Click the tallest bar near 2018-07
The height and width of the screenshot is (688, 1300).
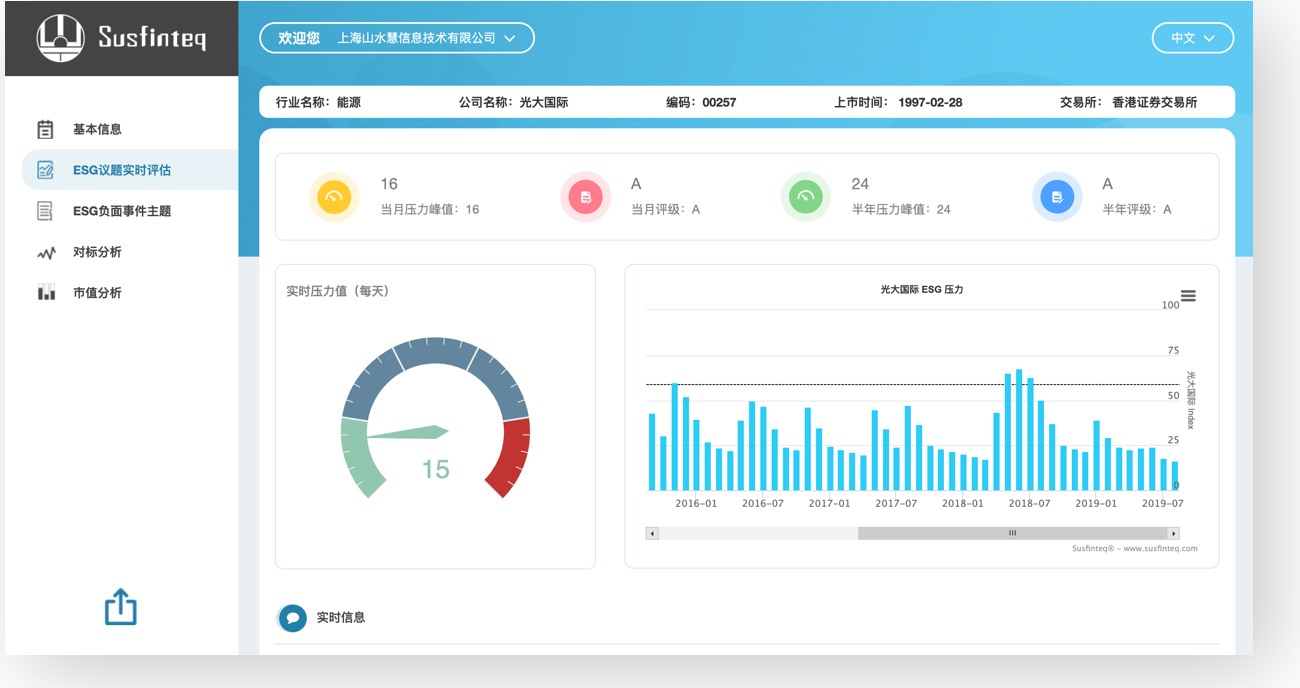tap(1019, 430)
